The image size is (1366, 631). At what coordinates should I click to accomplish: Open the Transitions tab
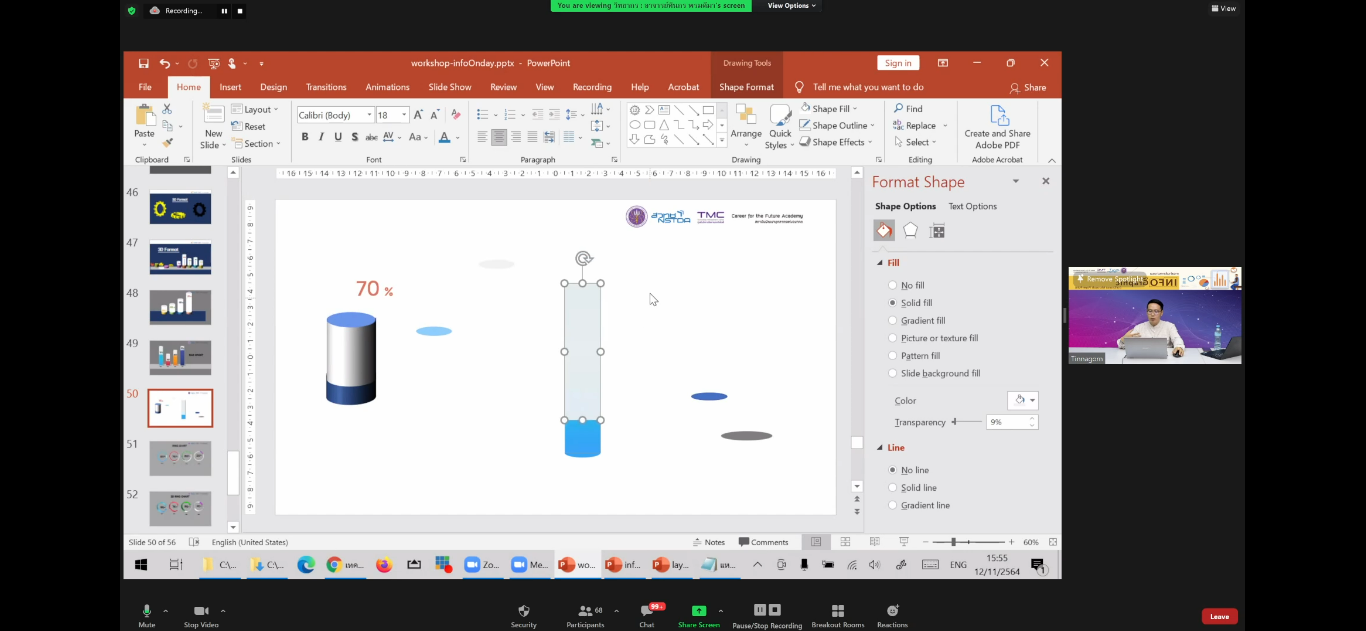click(326, 87)
